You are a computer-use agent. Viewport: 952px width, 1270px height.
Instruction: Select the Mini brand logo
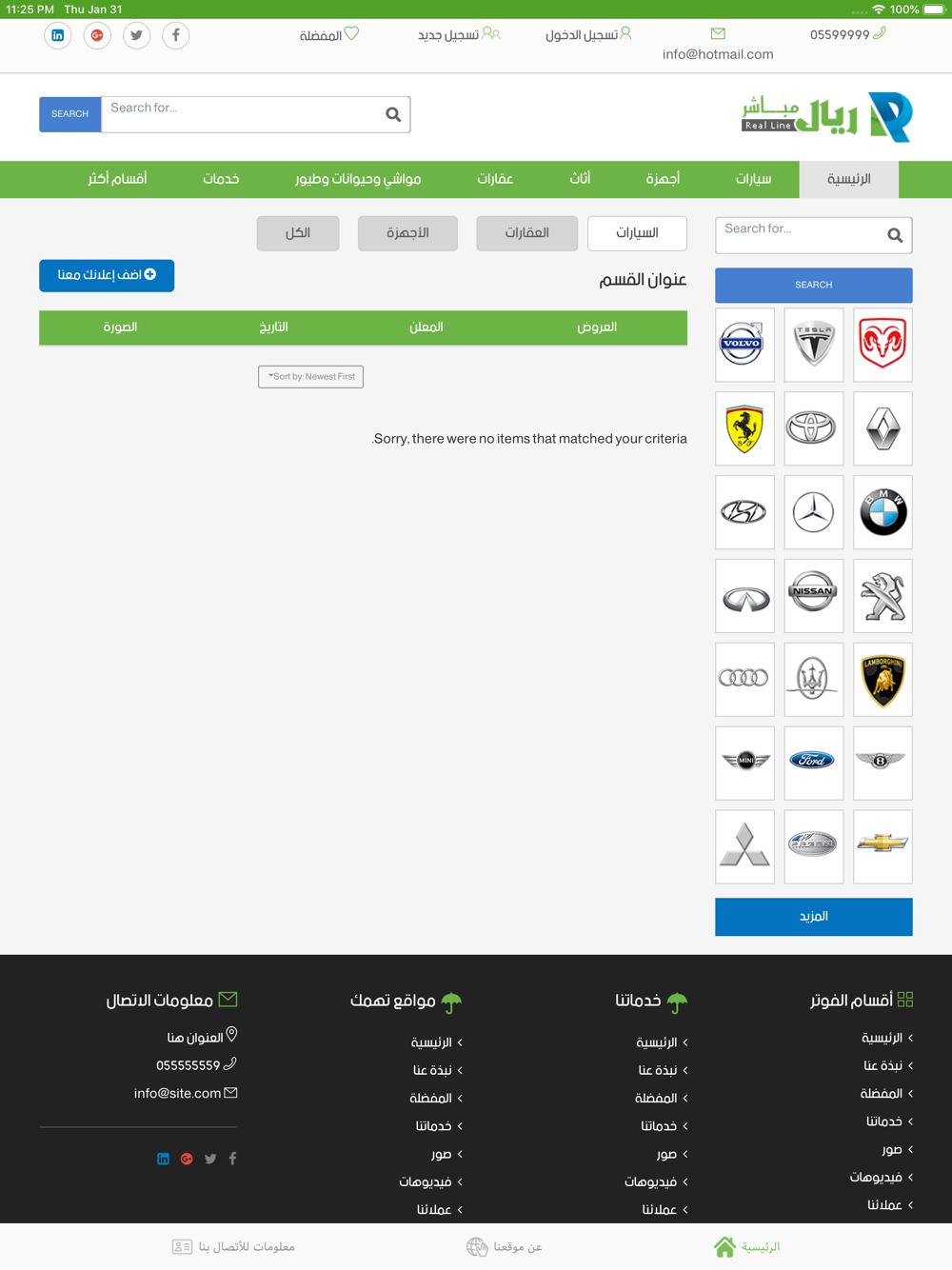coord(744,764)
